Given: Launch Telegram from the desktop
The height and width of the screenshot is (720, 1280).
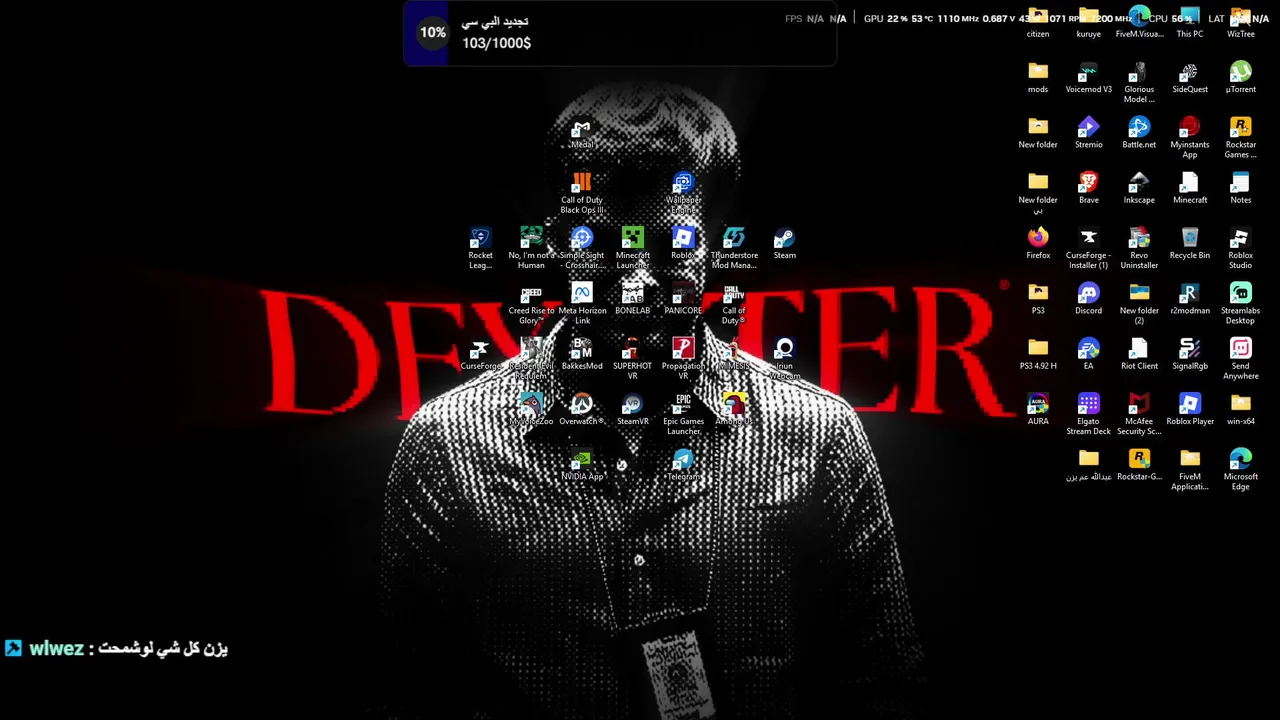Looking at the screenshot, I should pyautogui.click(x=683, y=464).
